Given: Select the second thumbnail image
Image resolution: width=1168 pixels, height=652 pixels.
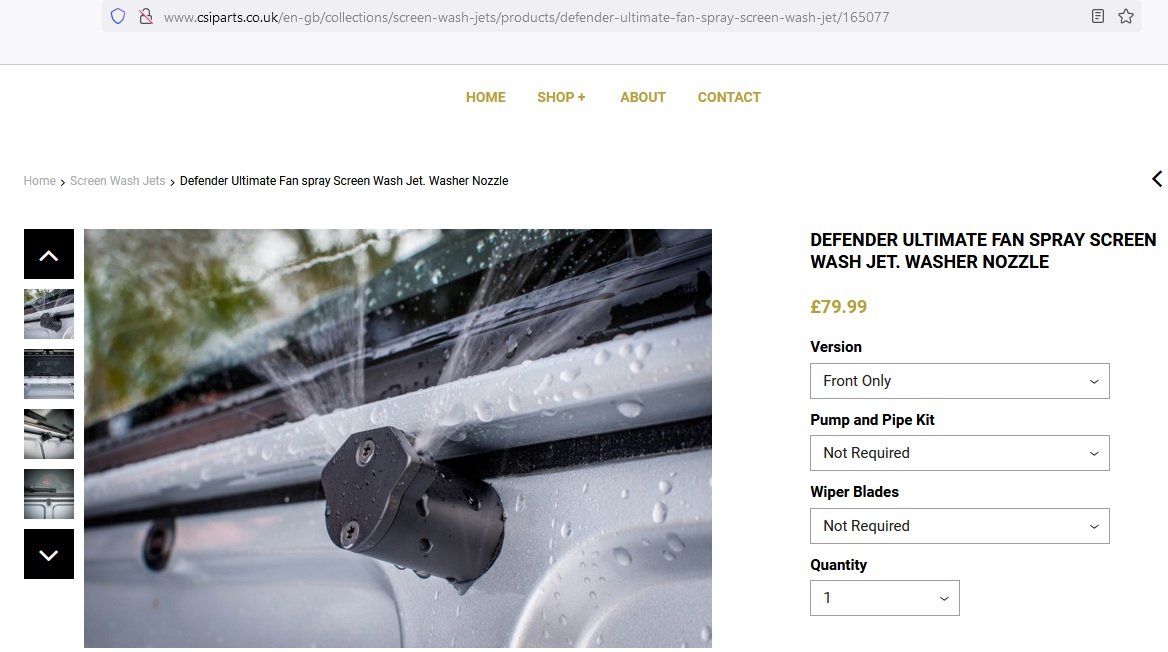Looking at the screenshot, I should (48, 374).
